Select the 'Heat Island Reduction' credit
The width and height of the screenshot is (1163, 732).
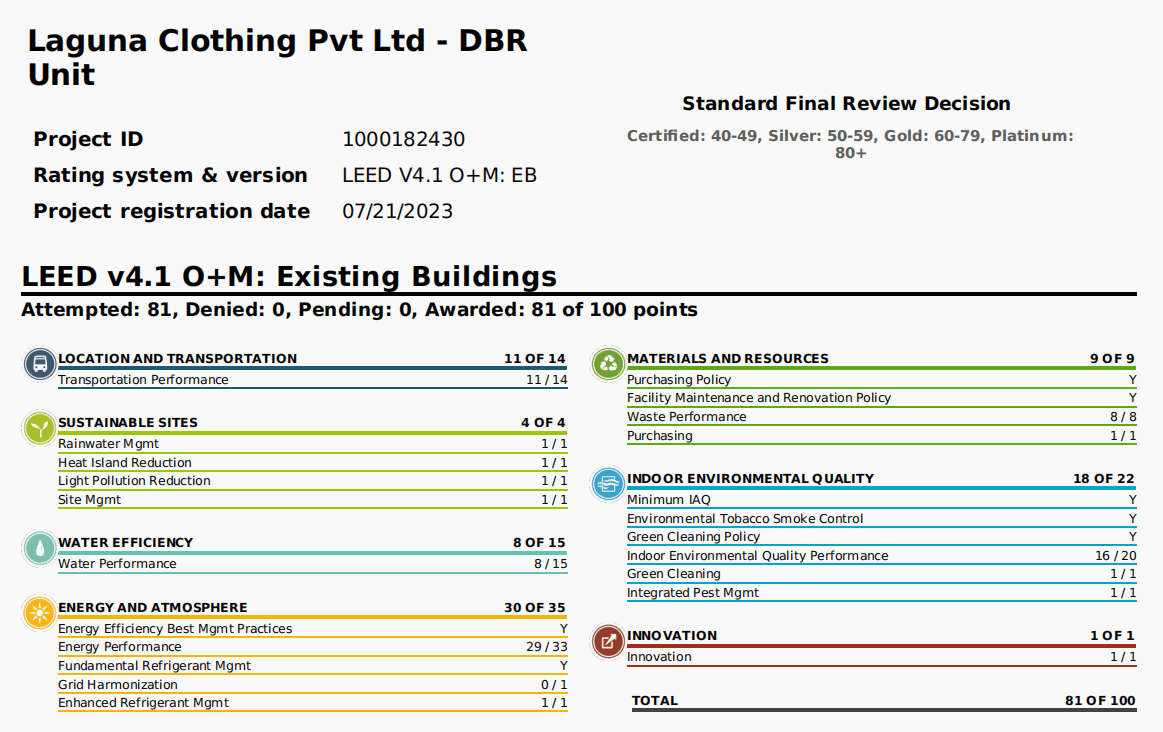point(125,463)
